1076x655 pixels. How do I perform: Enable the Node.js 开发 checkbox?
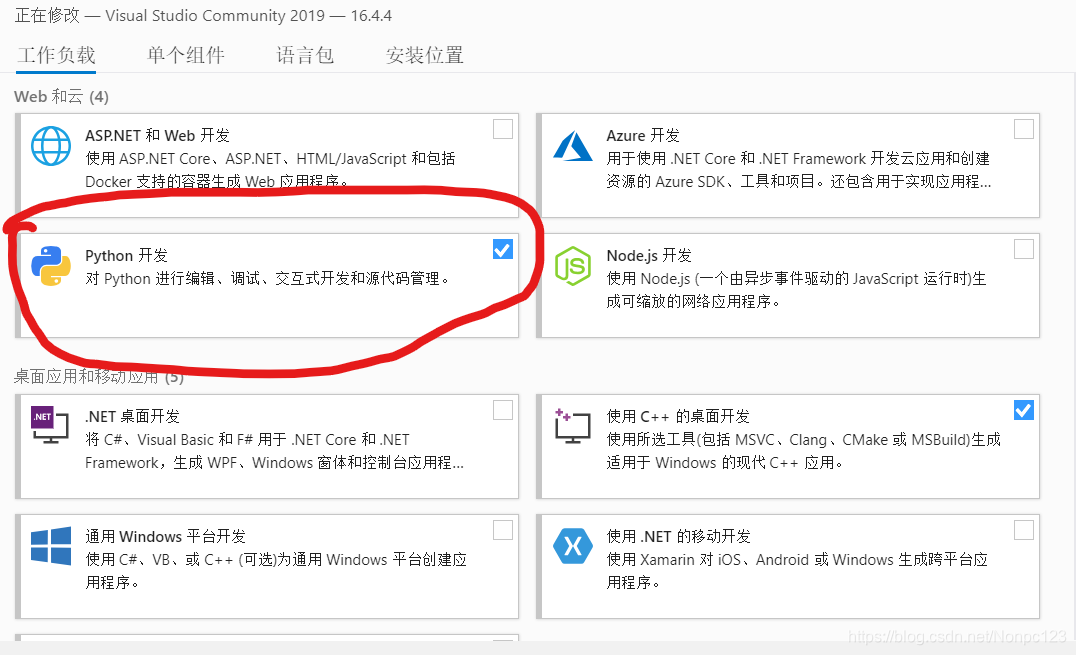(1024, 249)
